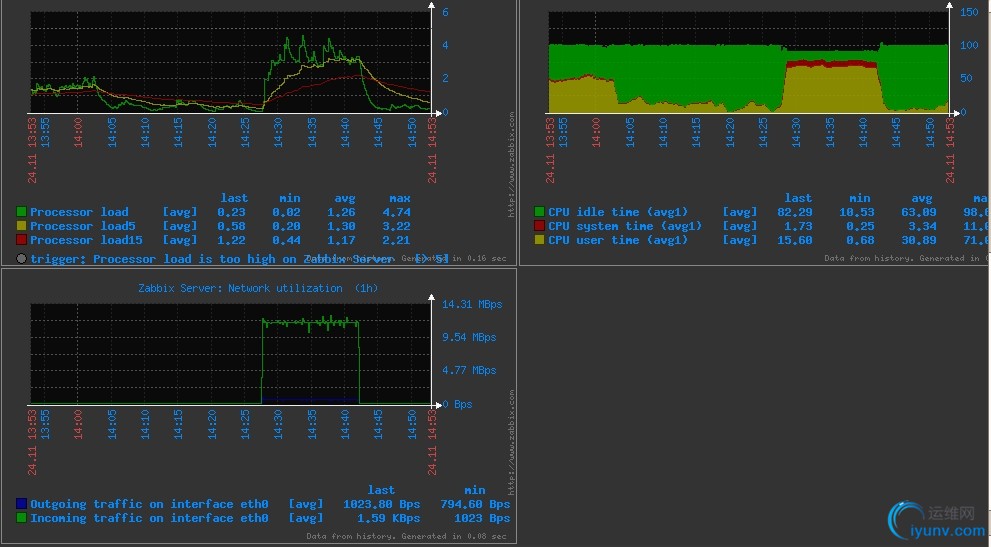Click the iyunv.com watermark logo

937,521
